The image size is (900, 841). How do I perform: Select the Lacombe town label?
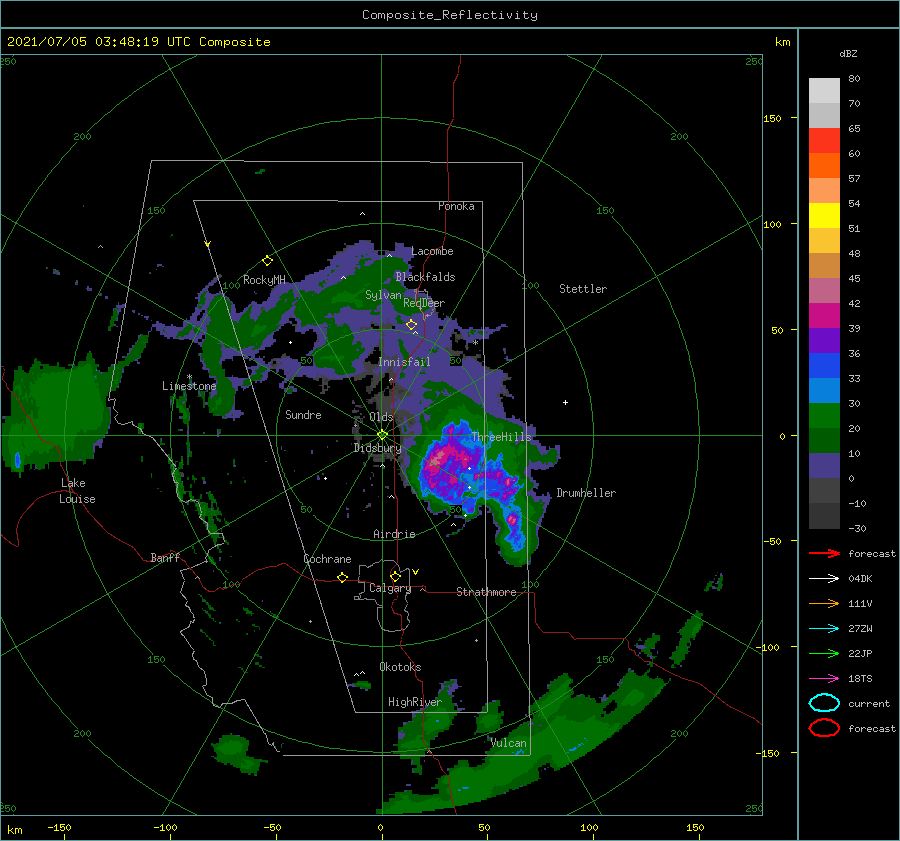(x=432, y=251)
